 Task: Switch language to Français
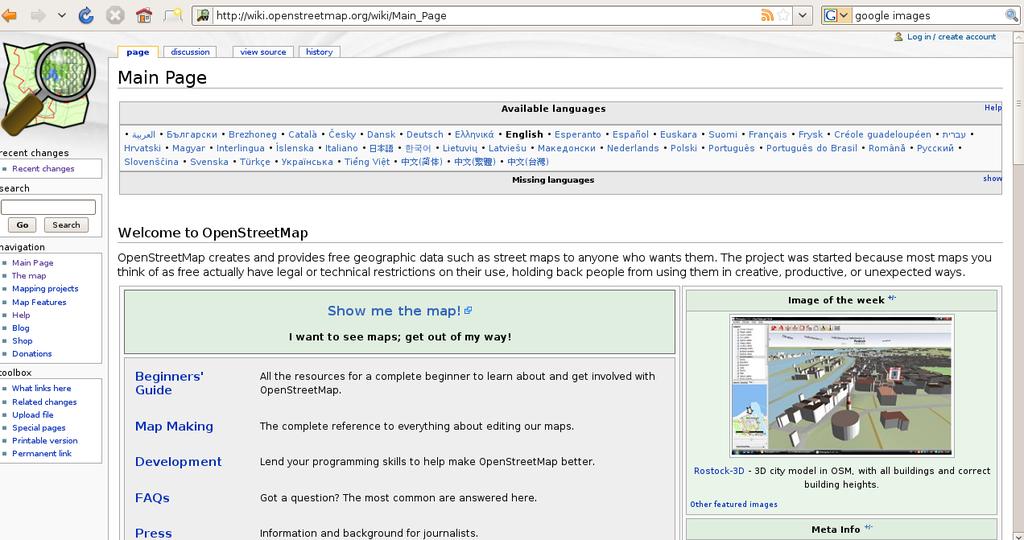(x=767, y=135)
